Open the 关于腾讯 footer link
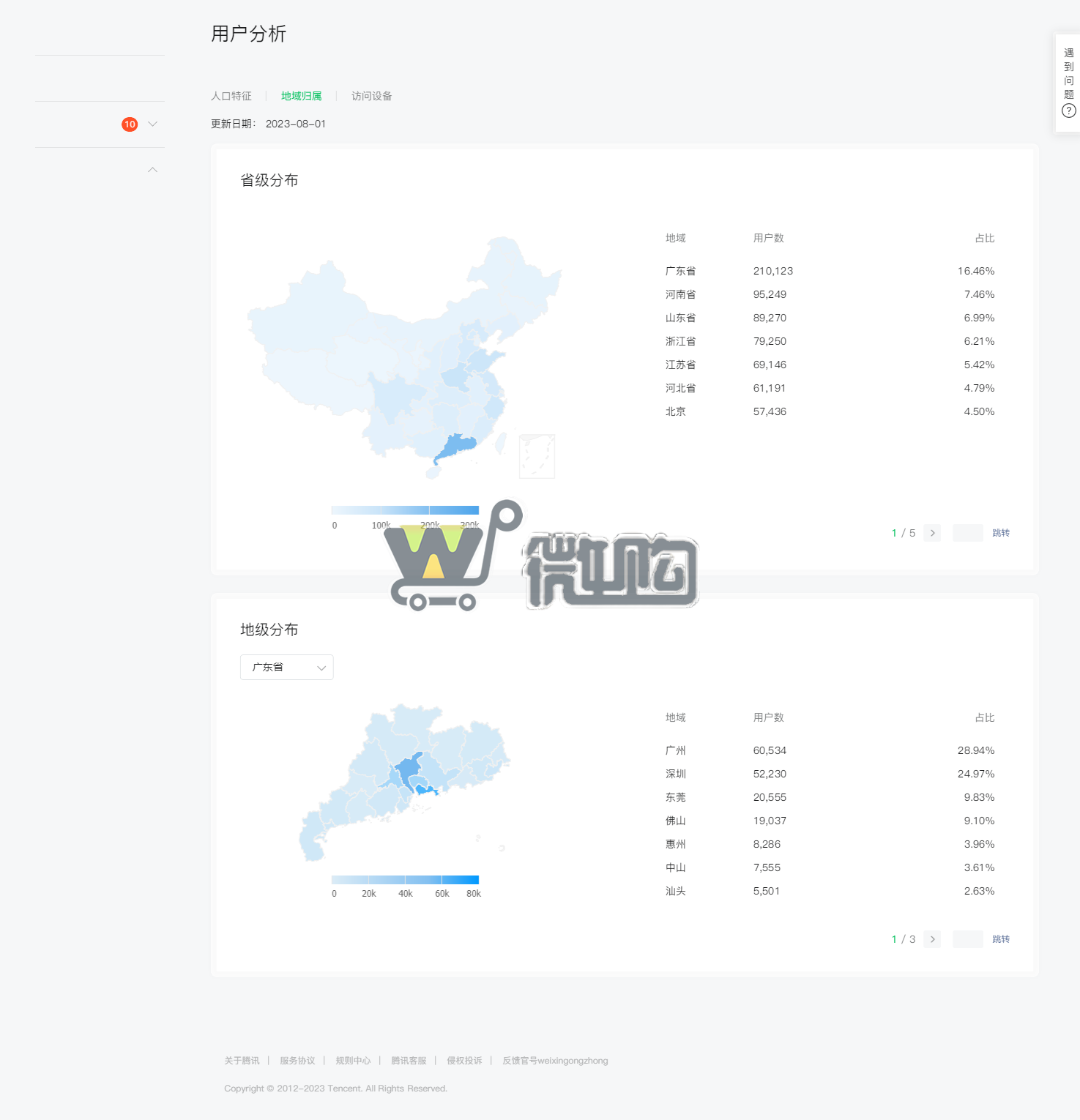Screen dimensions: 1080x1120 242,1060
